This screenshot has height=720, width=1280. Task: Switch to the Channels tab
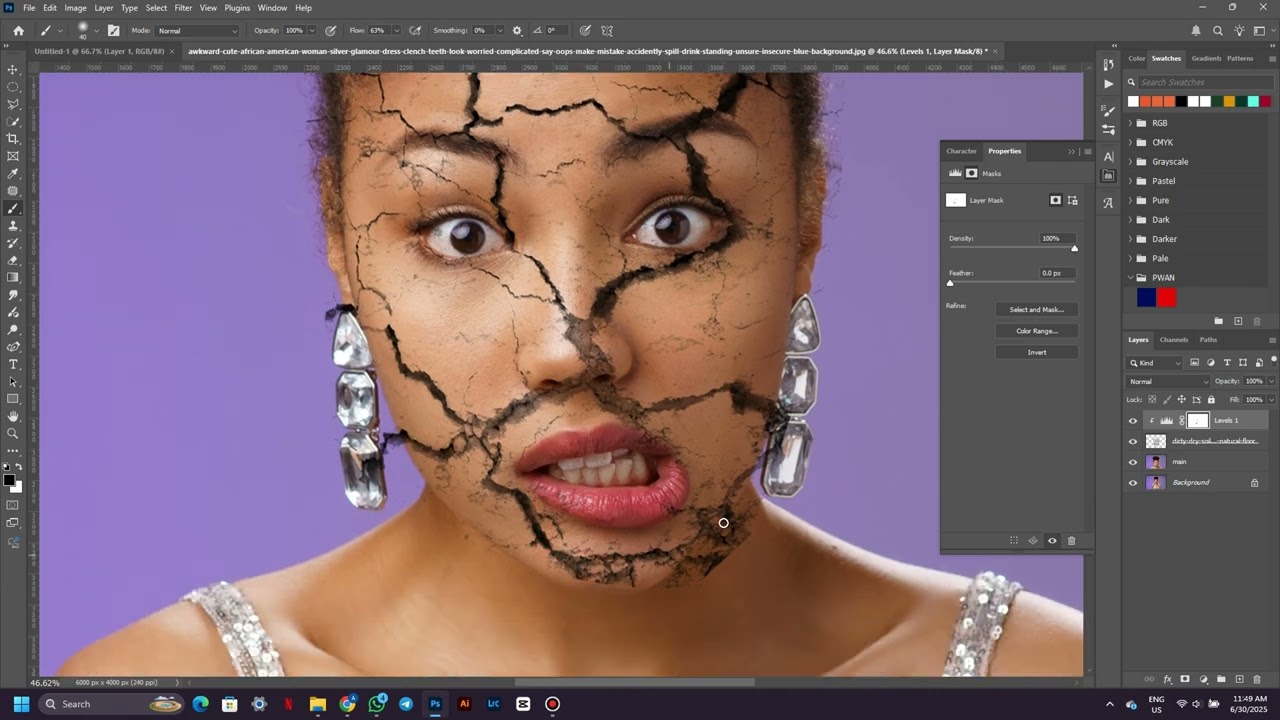(1174, 340)
